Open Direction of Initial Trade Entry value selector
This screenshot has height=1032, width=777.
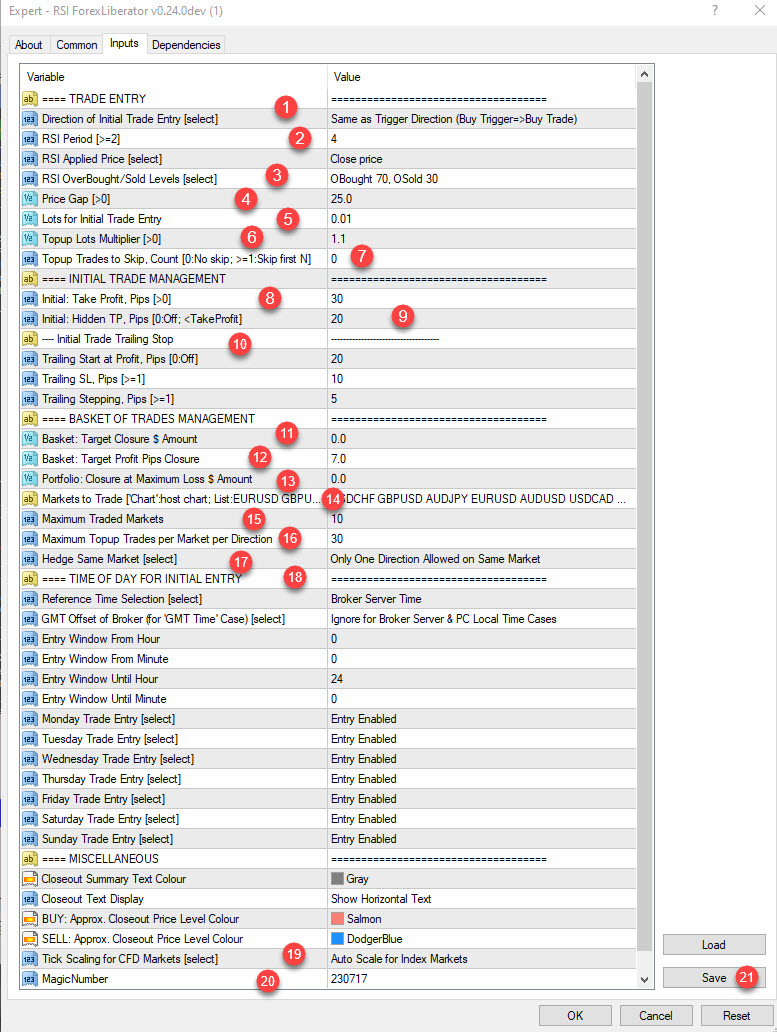[x=482, y=119]
